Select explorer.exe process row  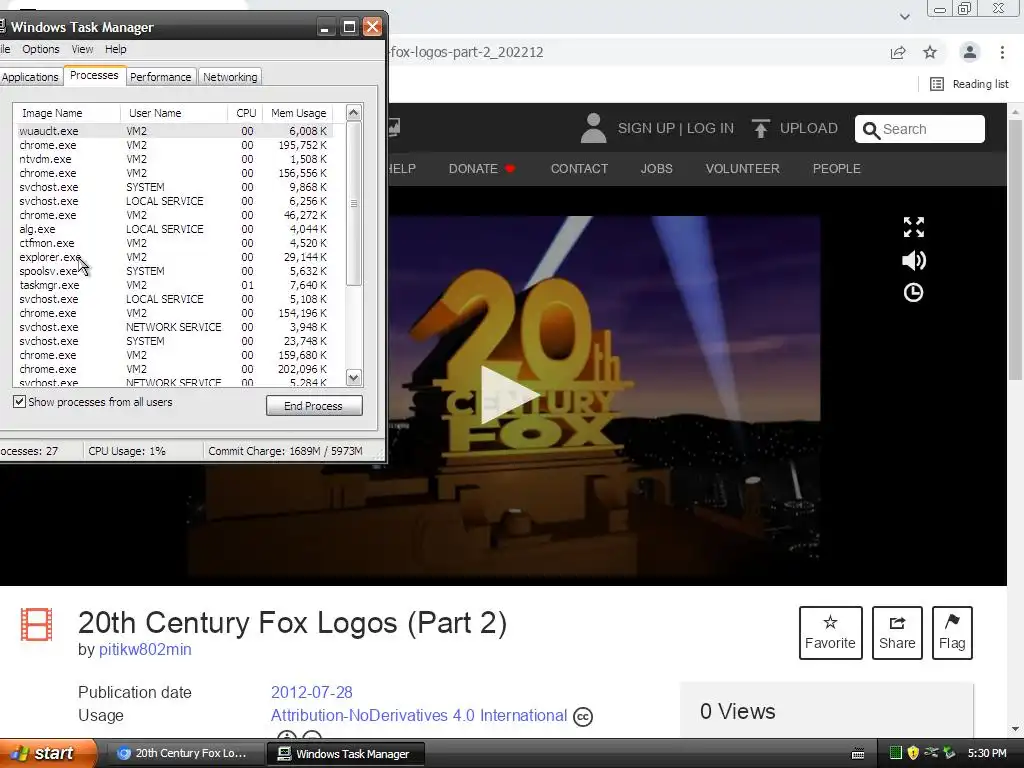tap(173, 257)
